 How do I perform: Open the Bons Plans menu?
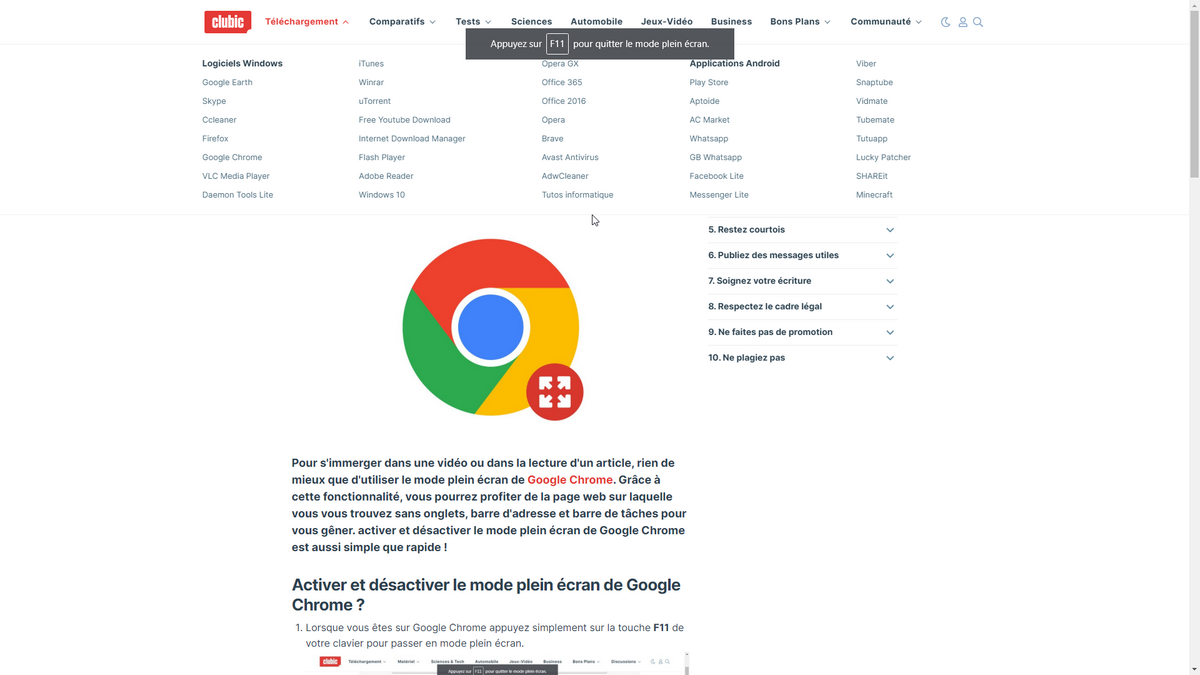click(800, 22)
